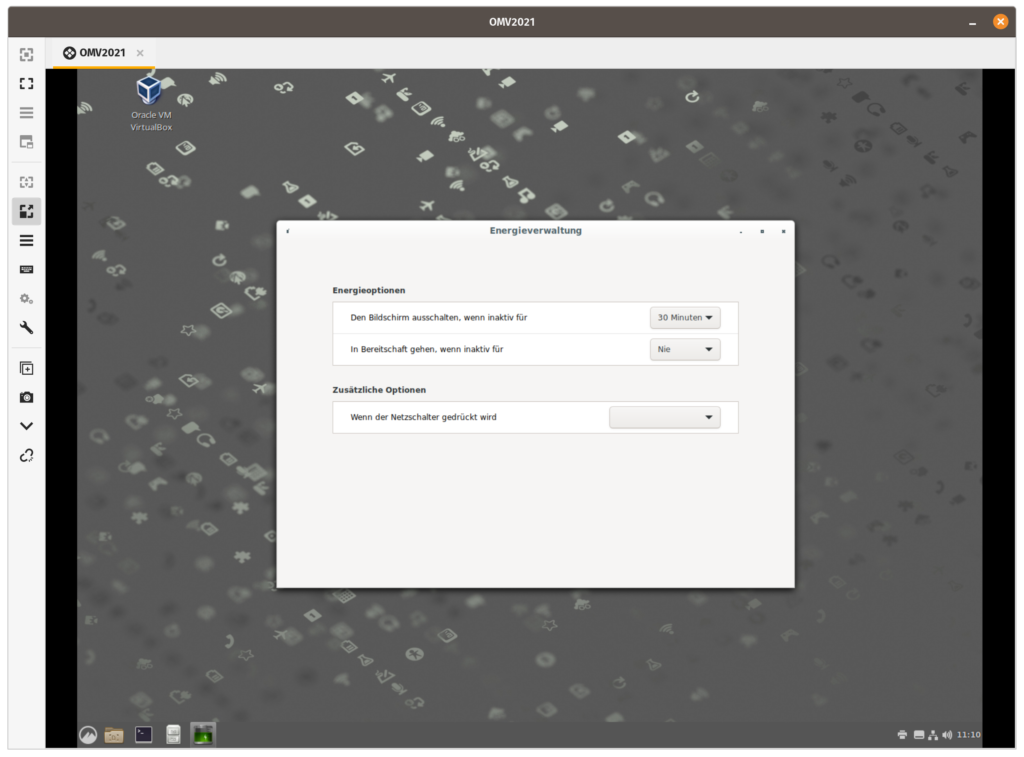Toggle fullscreen mode from the Remmina sidebar
This screenshot has width=1024, height=757.
point(26,84)
